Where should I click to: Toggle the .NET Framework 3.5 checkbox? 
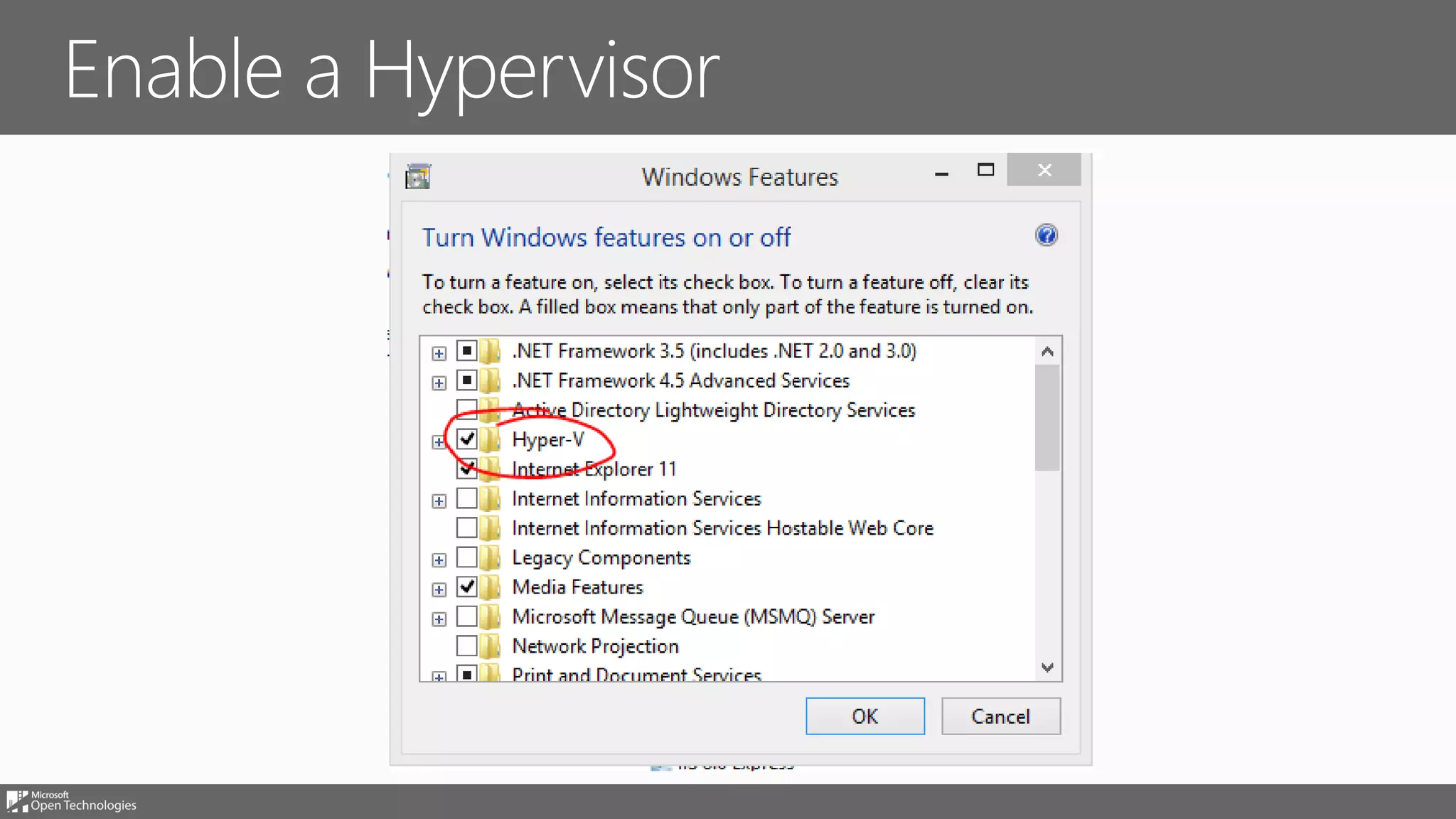click(x=466, y=350)
